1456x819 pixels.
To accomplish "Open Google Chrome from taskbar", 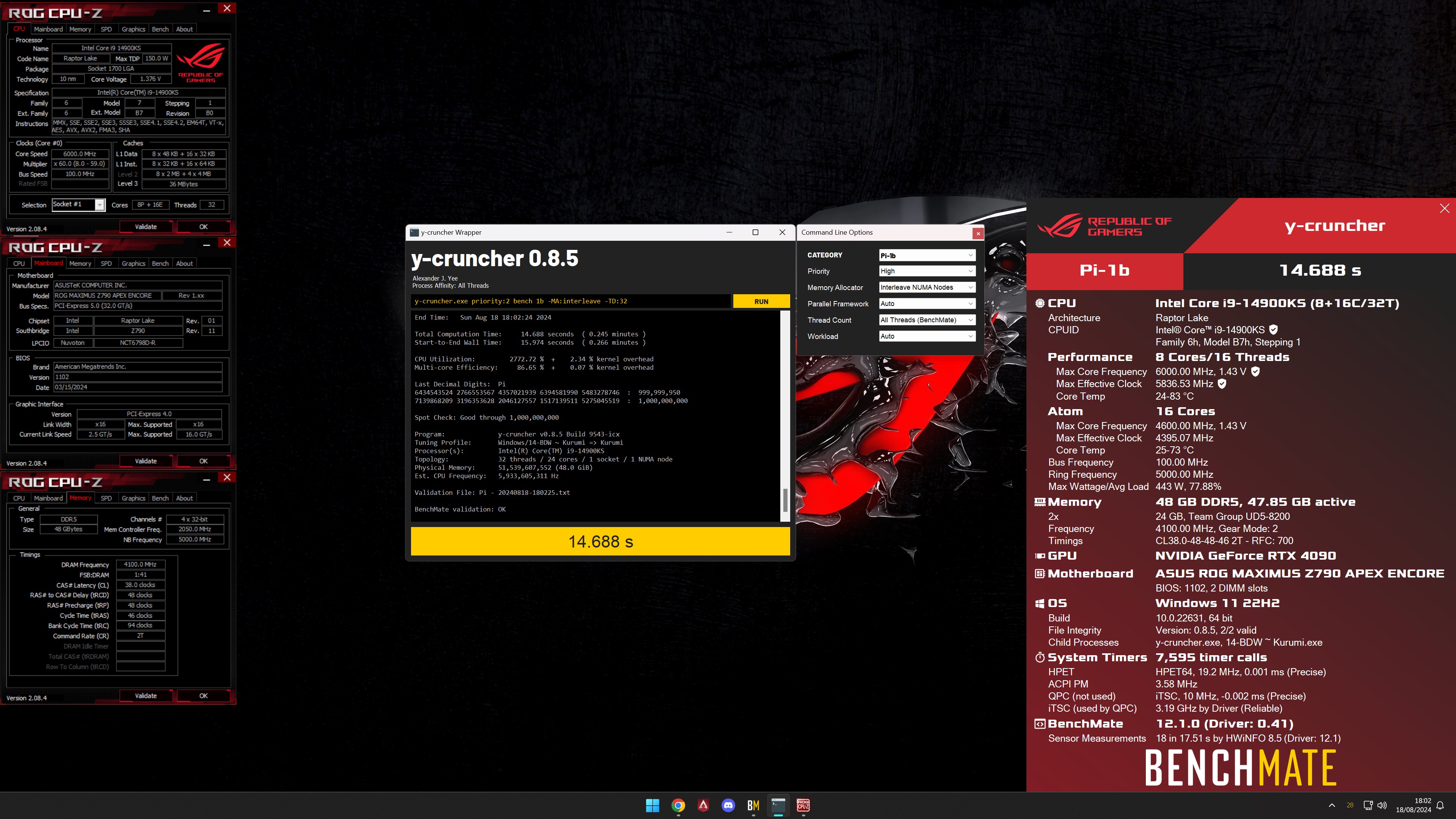I will click(x=678, y=805).
